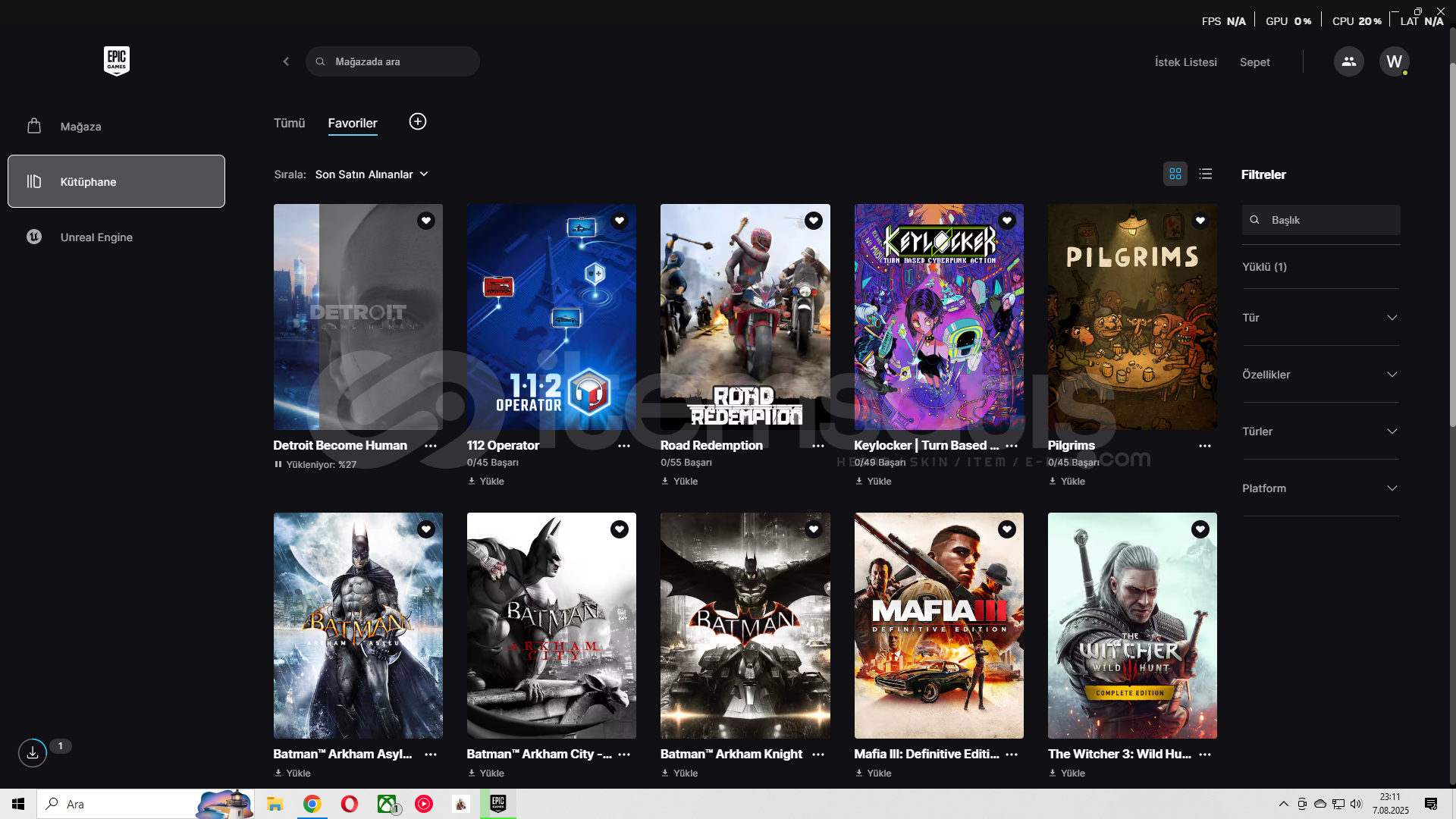Unfavorite Batman Arkham City heart
Image resolution: width=1456 pixels, height=819 pixels.
tap(620, 529)
